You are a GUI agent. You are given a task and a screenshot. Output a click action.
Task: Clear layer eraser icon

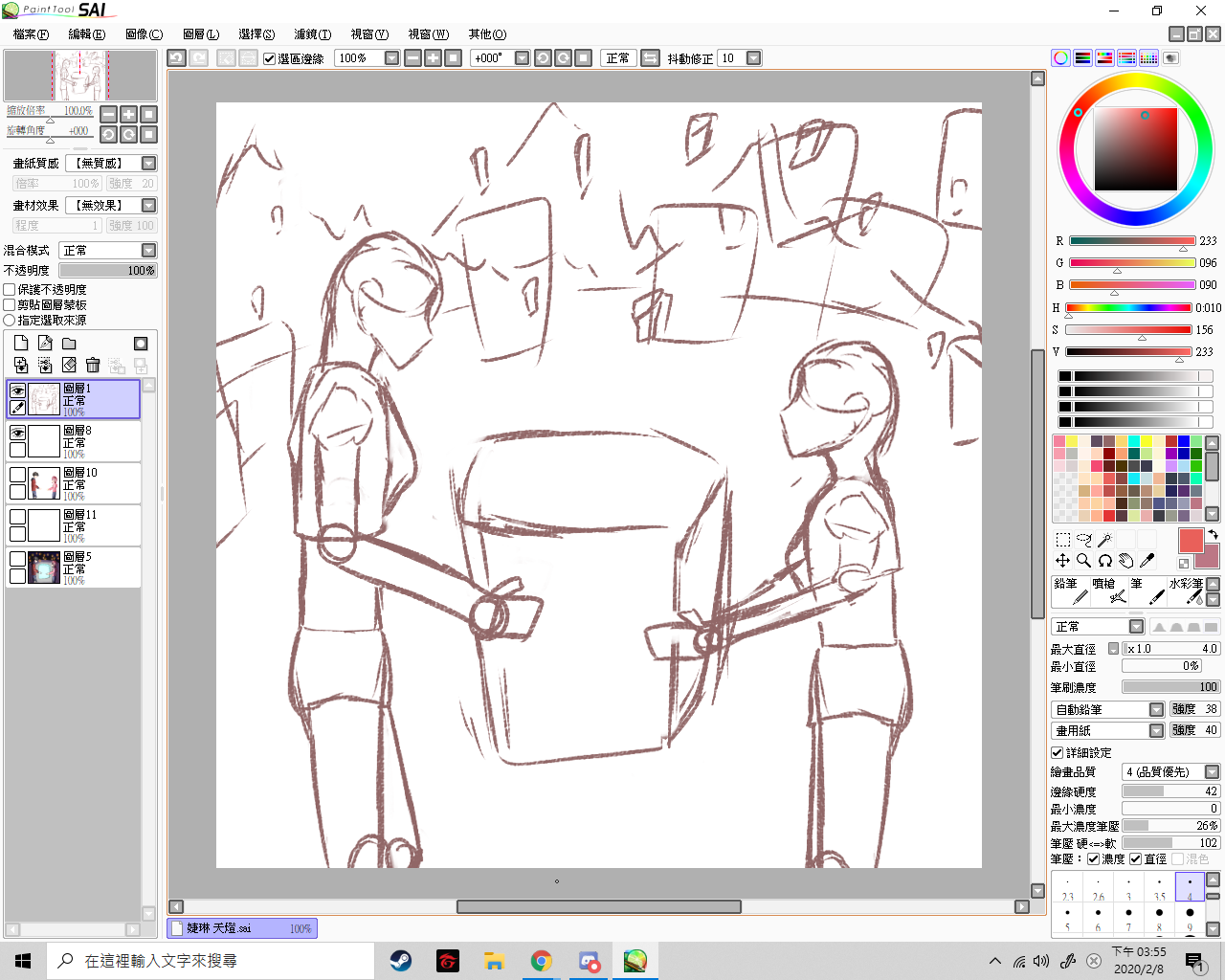[69, 365]
